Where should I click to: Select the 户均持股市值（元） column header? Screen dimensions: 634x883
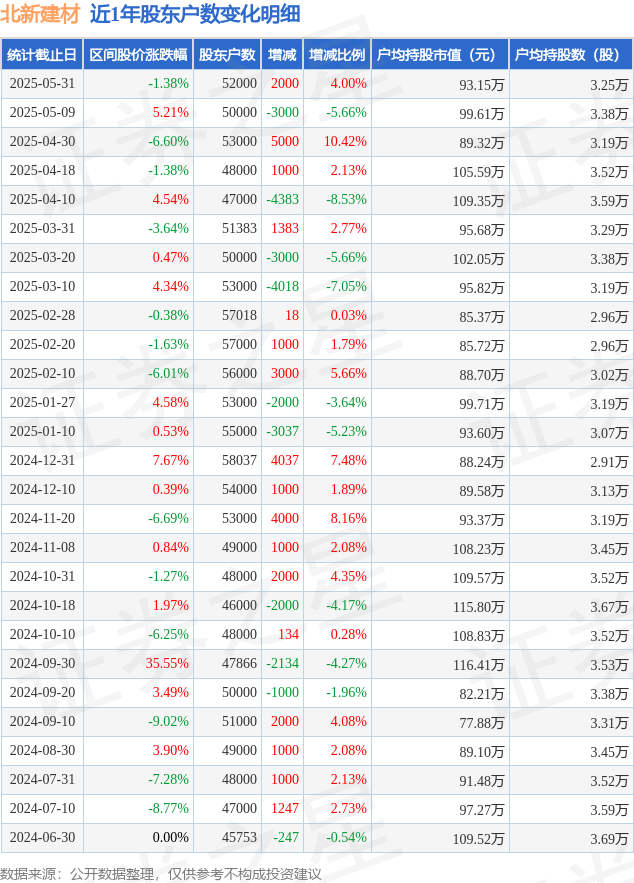tap(440, 55)
